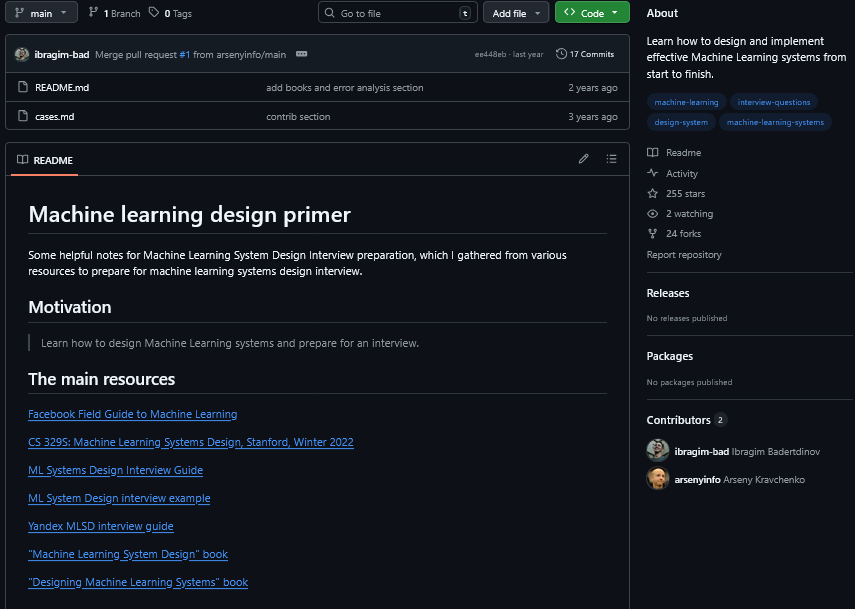
Task: Click the pencil edit README icon
Action: [584, 159]
